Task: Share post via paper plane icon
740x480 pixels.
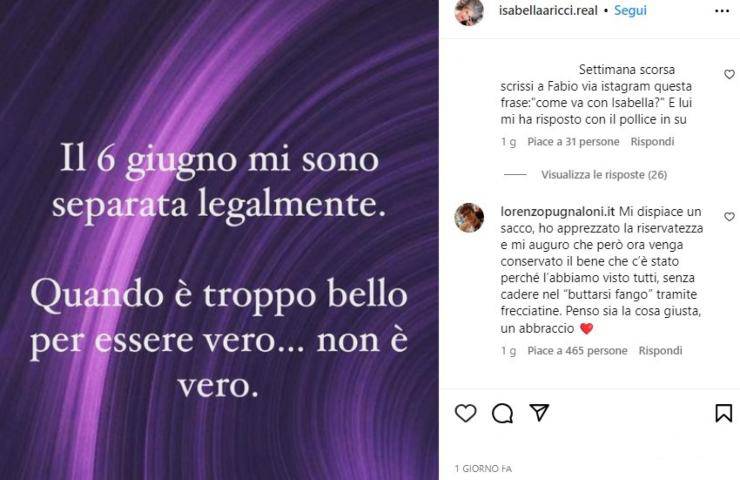Action: tap(538, 413)
